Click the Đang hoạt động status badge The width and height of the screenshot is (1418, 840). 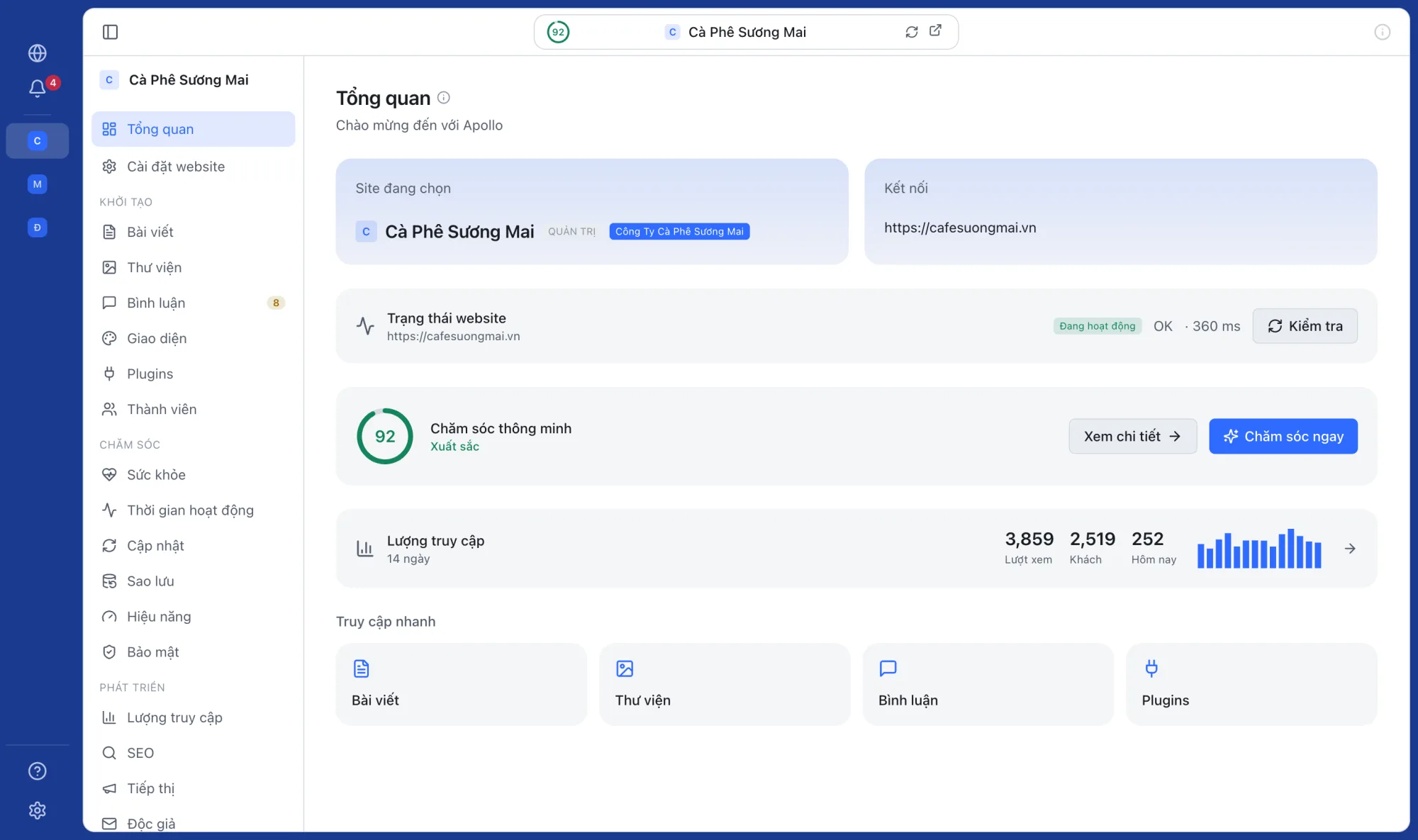[1098, 326]
